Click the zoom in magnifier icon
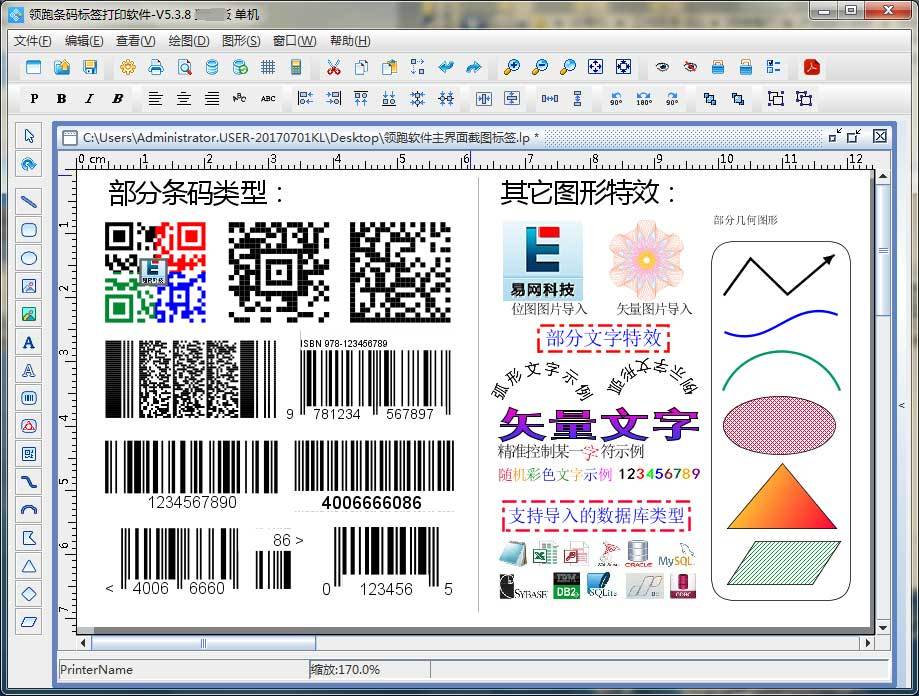 (512, 67)
